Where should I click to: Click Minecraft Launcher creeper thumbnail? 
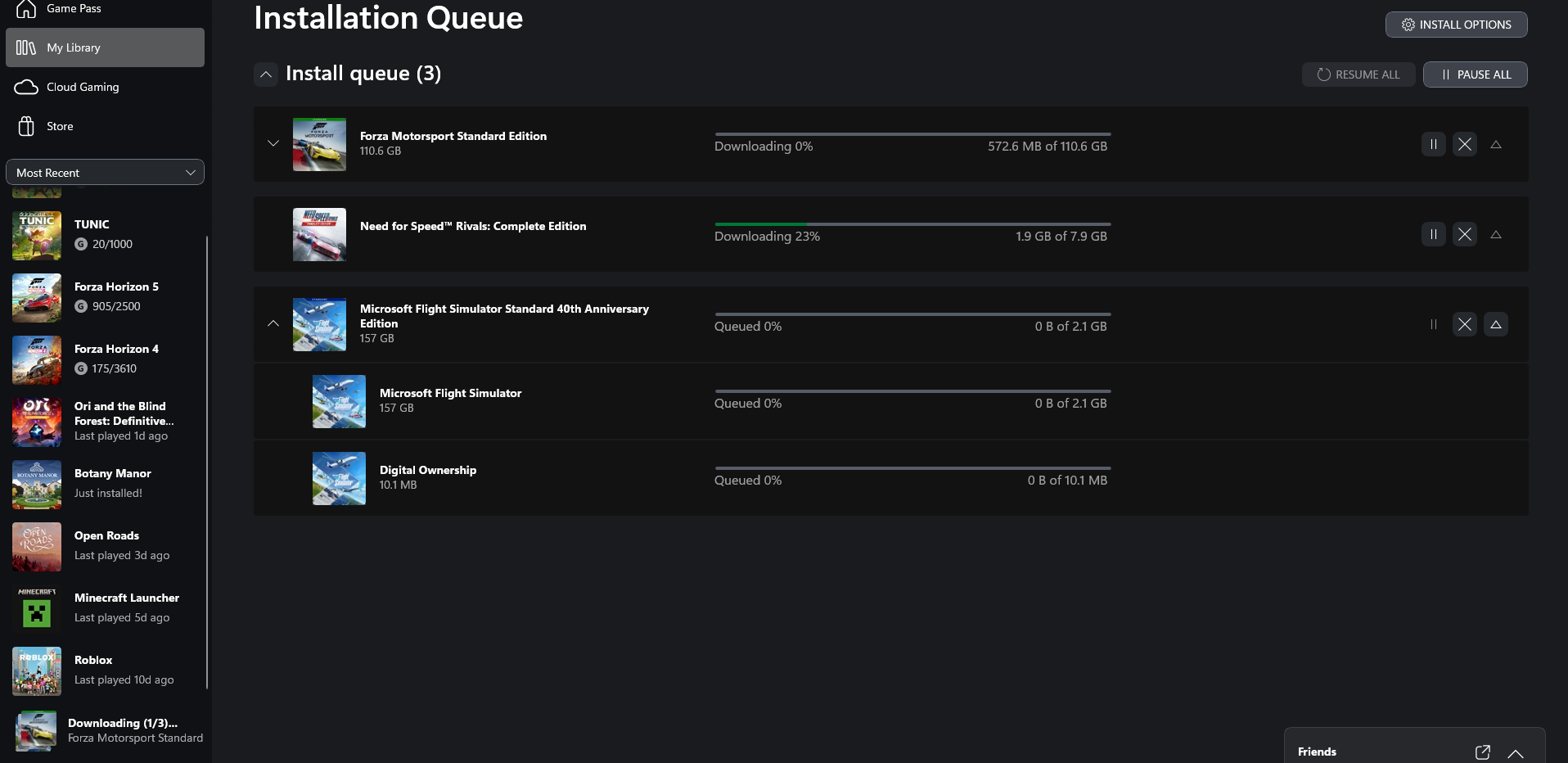(37, 609)
